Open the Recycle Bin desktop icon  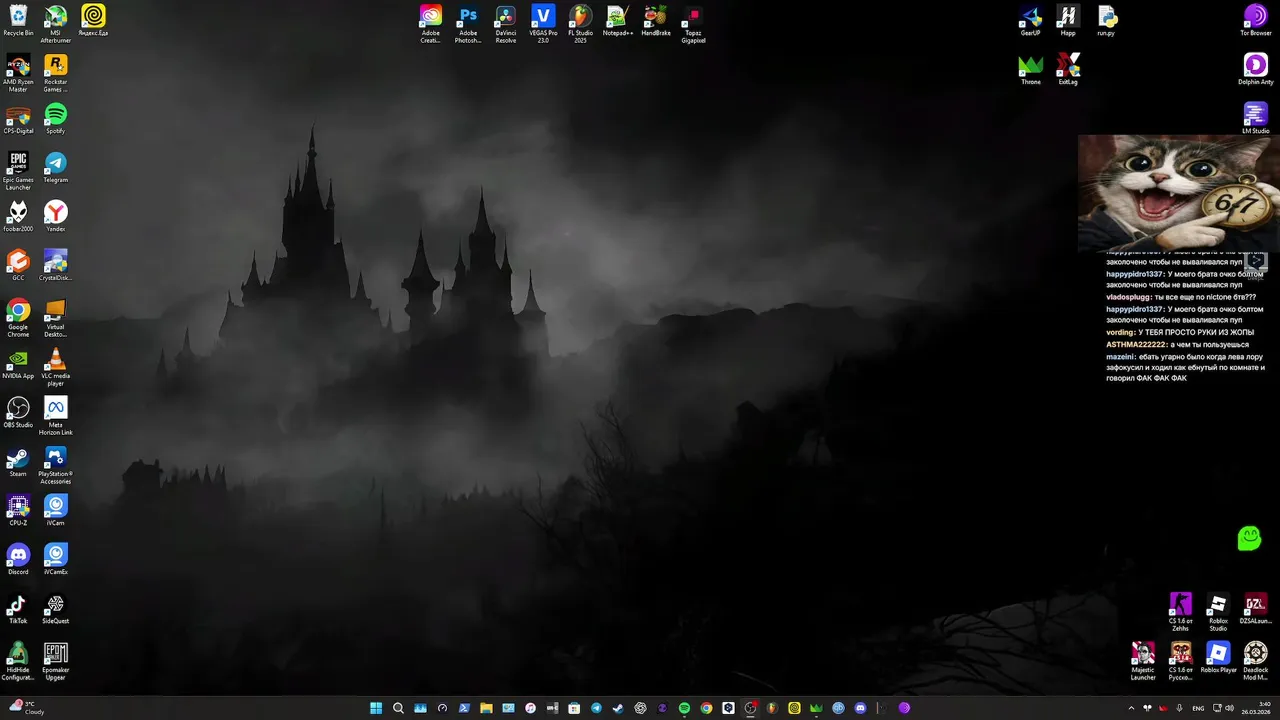[18, 21]
